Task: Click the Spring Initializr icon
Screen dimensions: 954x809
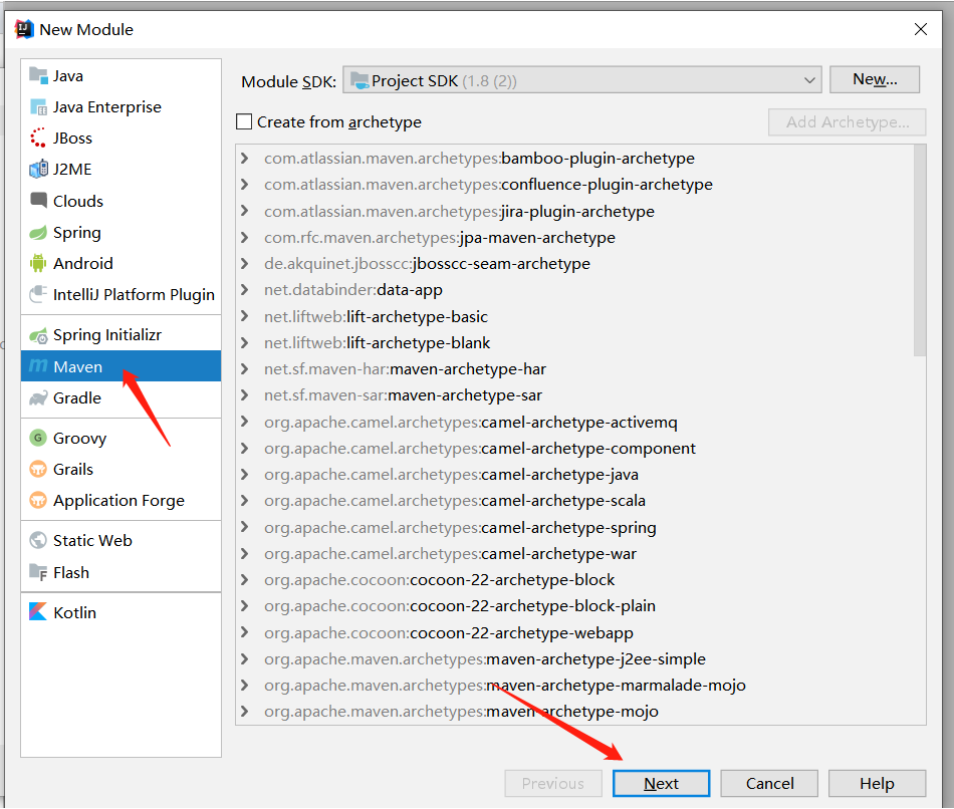Action: click(38, 335)
